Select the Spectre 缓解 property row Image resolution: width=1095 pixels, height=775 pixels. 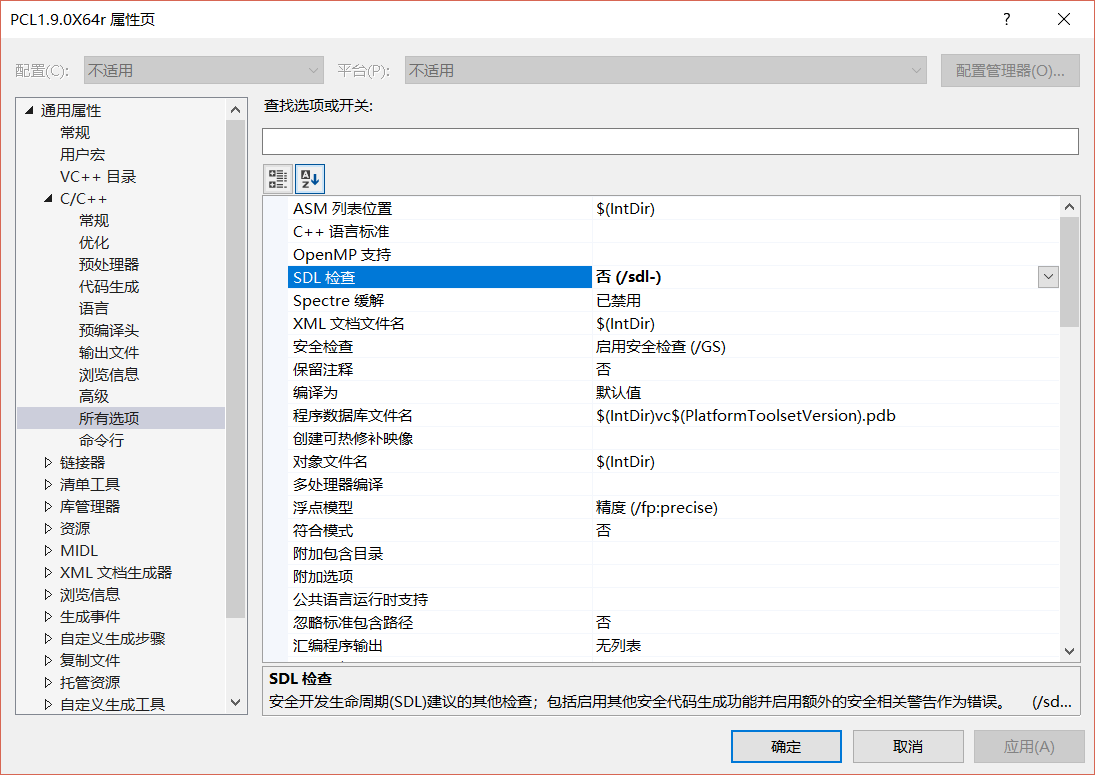(x=673, y=300)
